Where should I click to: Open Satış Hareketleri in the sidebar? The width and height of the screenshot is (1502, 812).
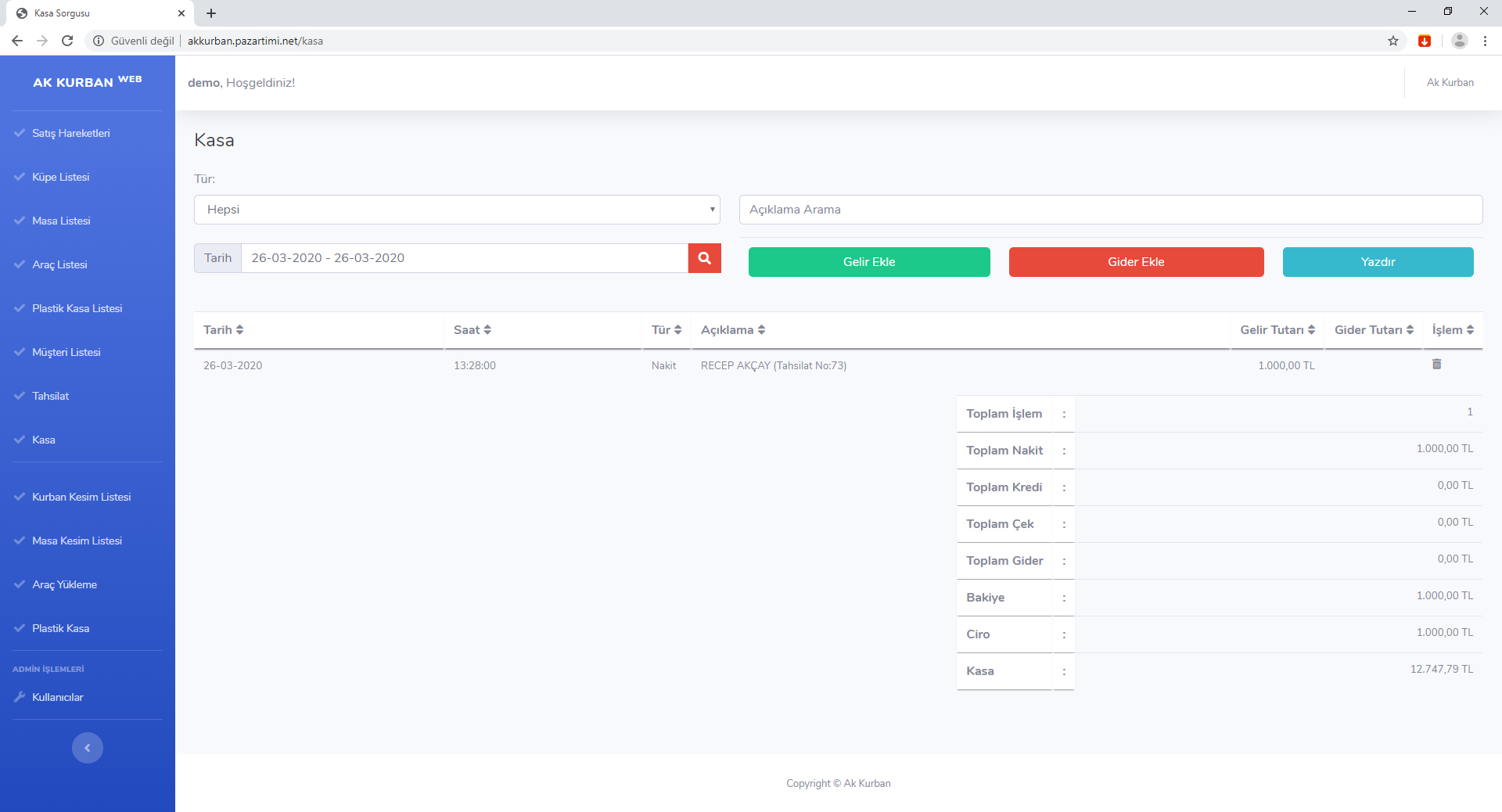point(71,133)
